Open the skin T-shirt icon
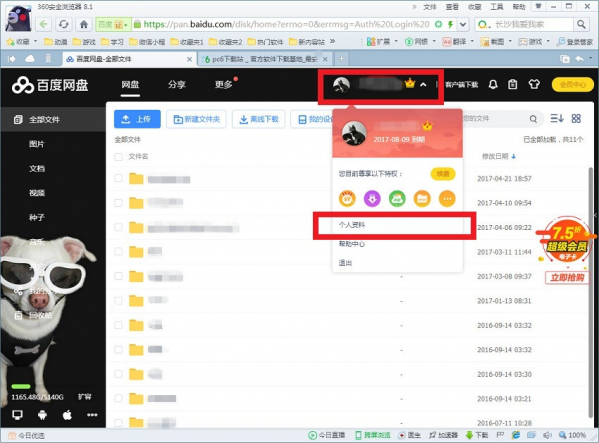The width and height of the screenshot is (599, 443). click(534, 84)
